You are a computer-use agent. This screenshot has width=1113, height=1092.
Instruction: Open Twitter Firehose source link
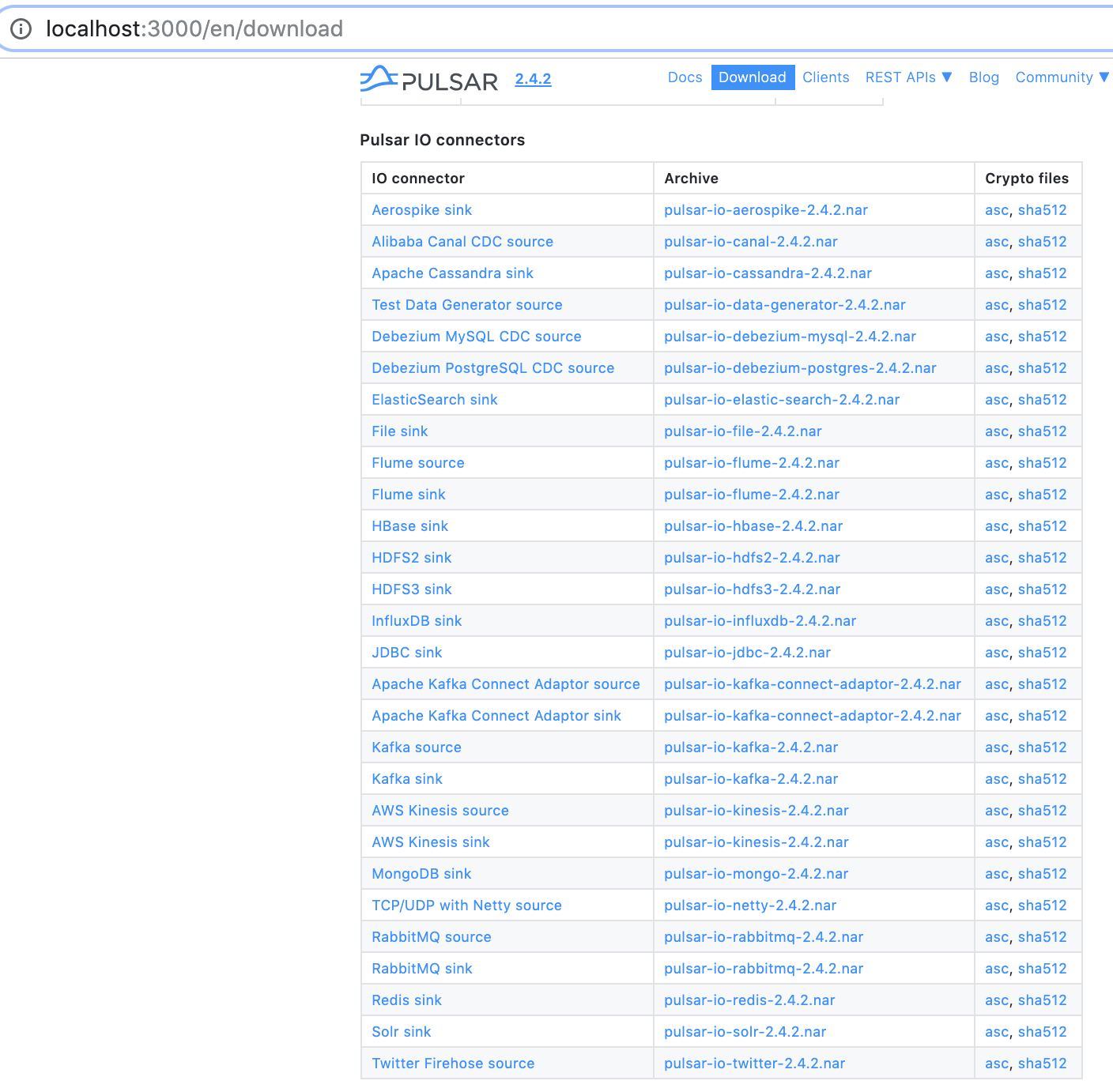pyautogui.click(x=453, y=1064)
